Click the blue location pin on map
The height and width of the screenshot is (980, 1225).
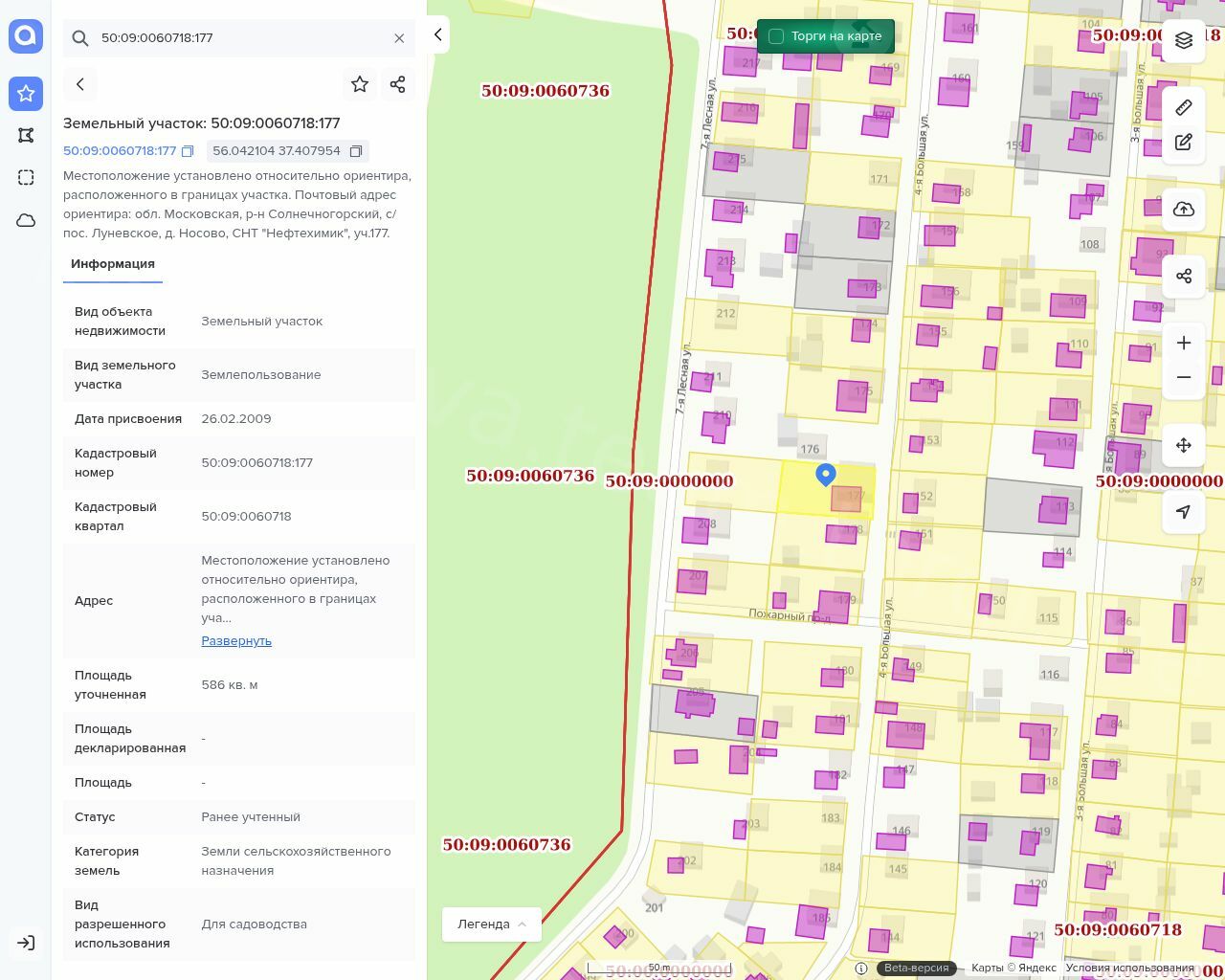point(826,474)
